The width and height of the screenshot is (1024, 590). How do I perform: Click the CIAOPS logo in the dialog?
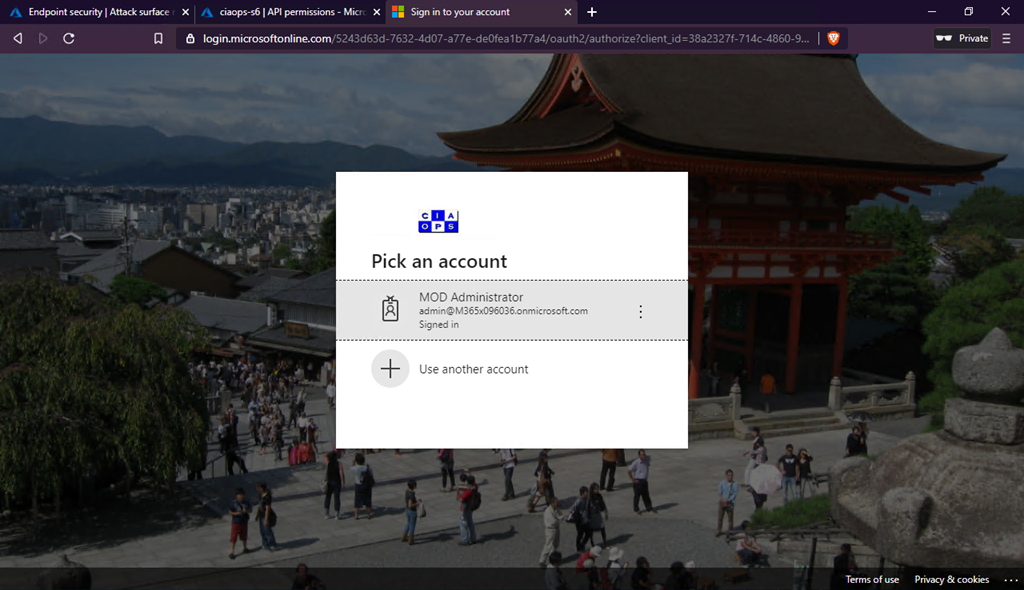438,222
